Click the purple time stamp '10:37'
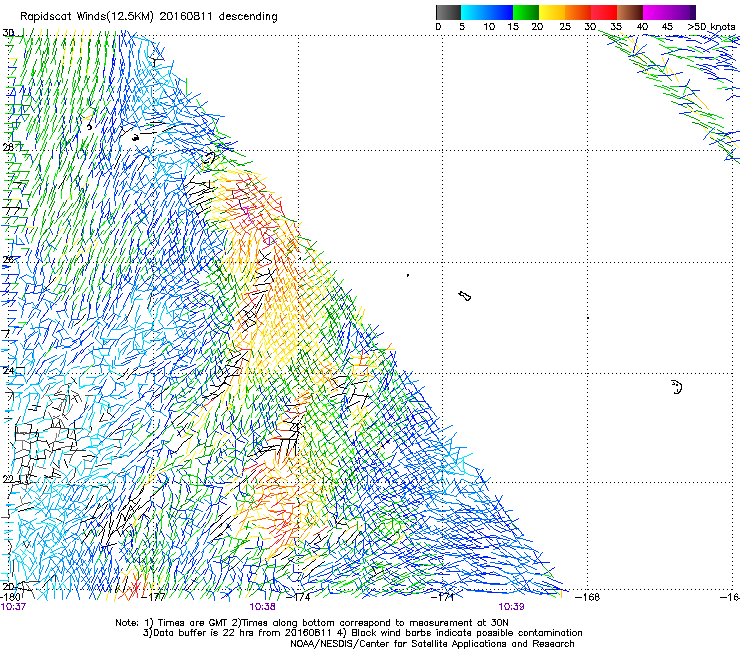 coord(13,607)
